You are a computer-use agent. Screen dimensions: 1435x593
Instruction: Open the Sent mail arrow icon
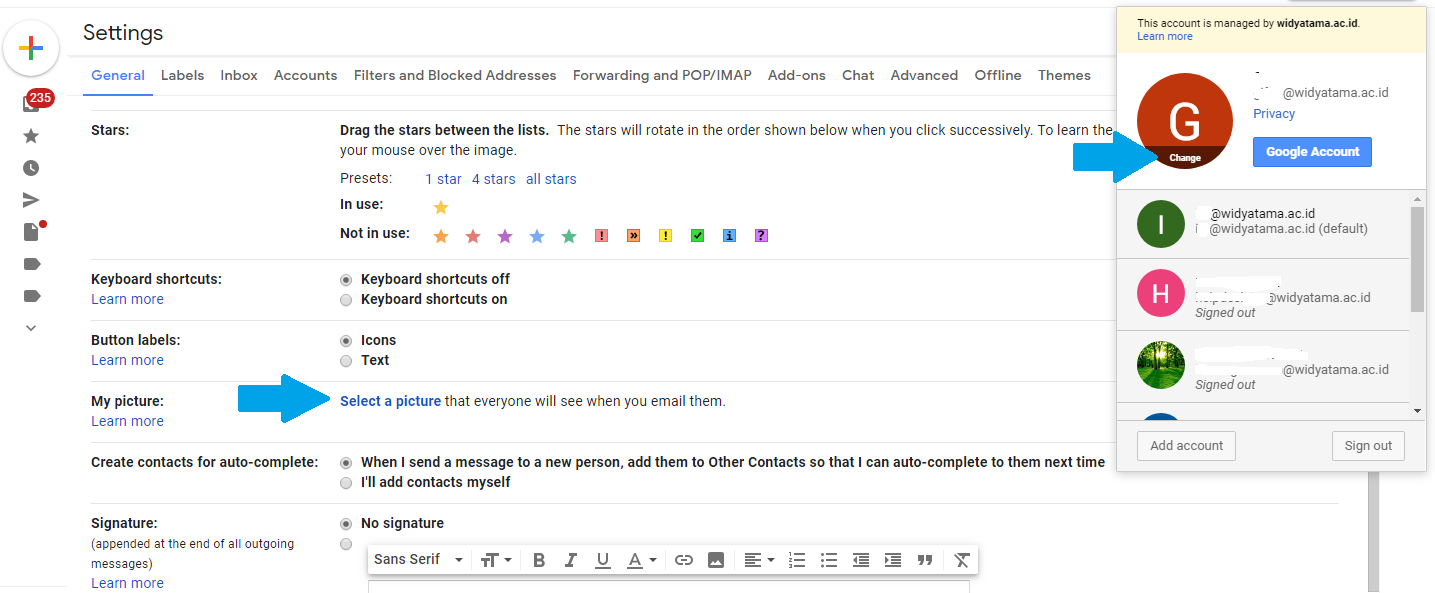pyautogui.click(x=31, y=200)
